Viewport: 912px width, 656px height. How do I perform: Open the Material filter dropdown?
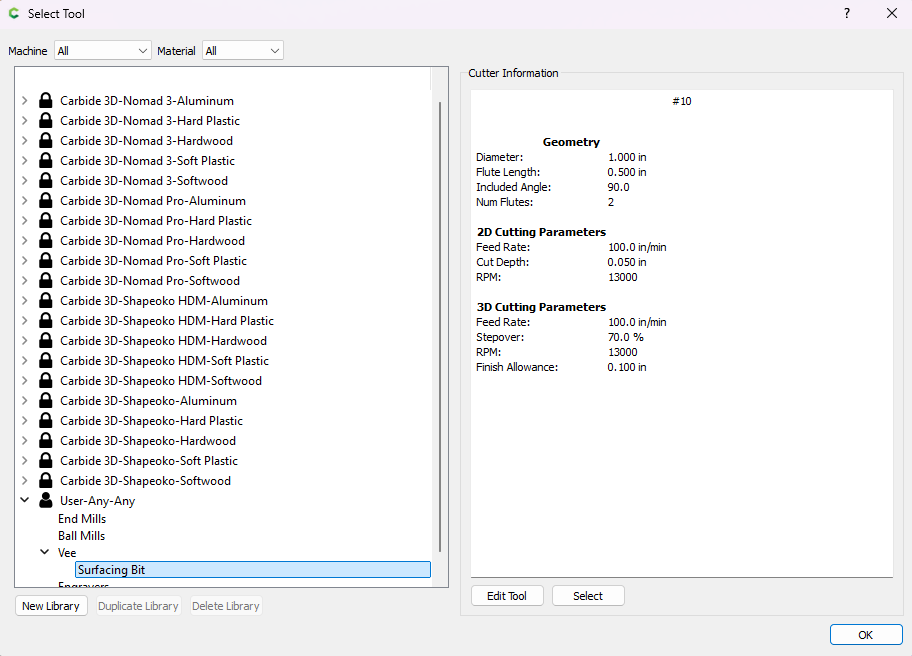pyautogui.click(x=243, y=50)
